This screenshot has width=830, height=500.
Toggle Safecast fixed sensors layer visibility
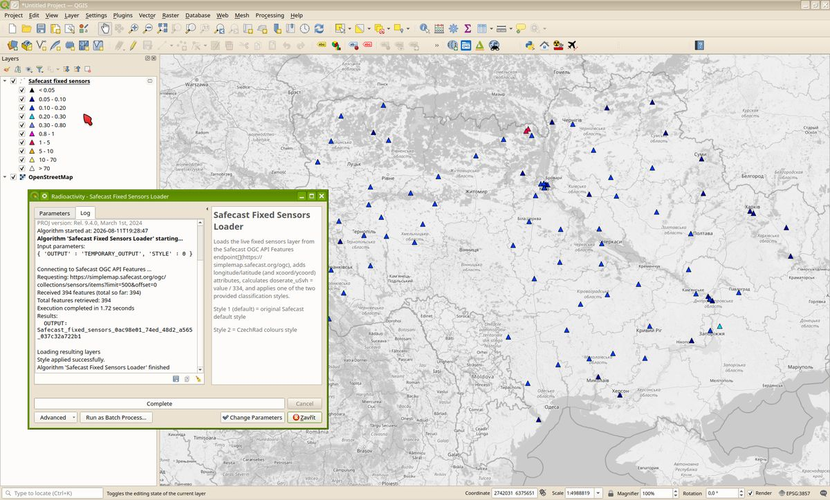click(x=14, y=81)
